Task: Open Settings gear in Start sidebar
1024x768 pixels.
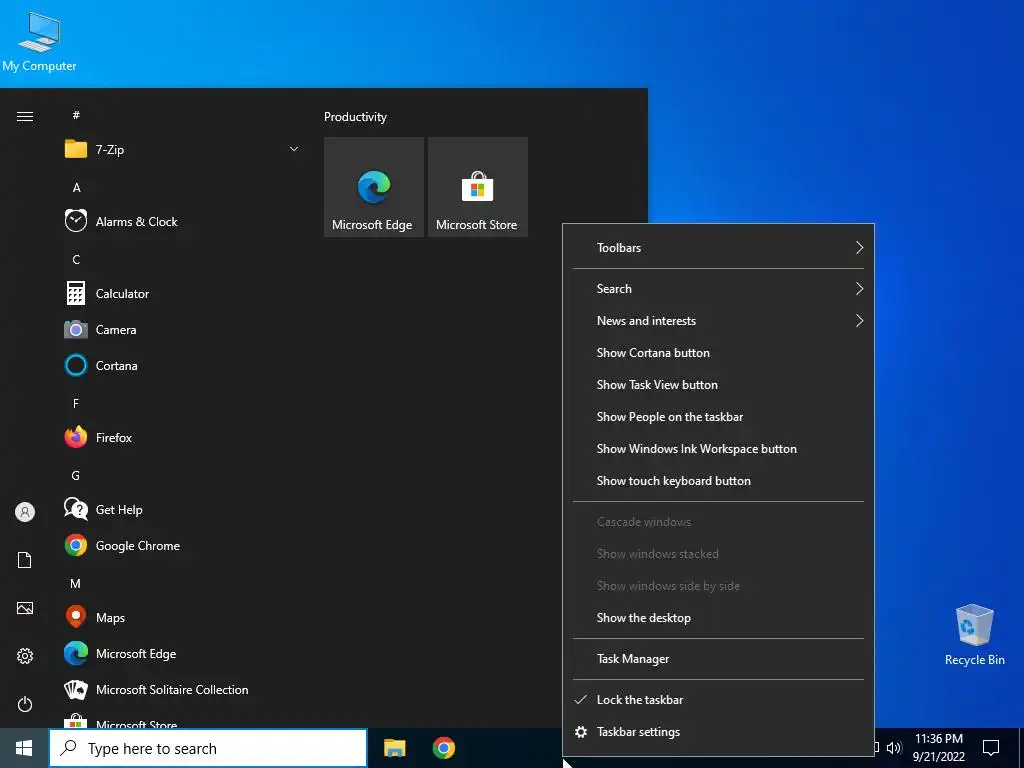Action: [x=25, y=656]
